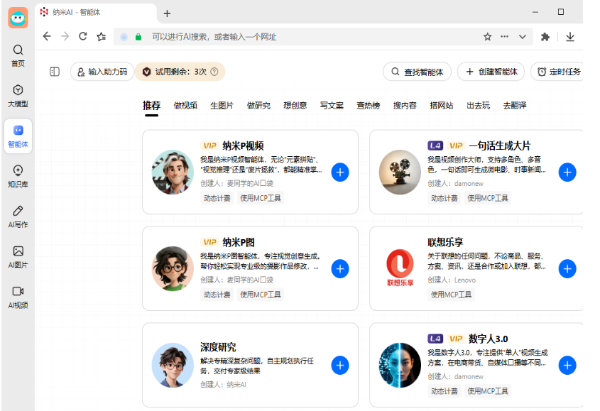This screenshot has height=411, width=600.
Task: Click the address bar search field
Action: (300, 36)
